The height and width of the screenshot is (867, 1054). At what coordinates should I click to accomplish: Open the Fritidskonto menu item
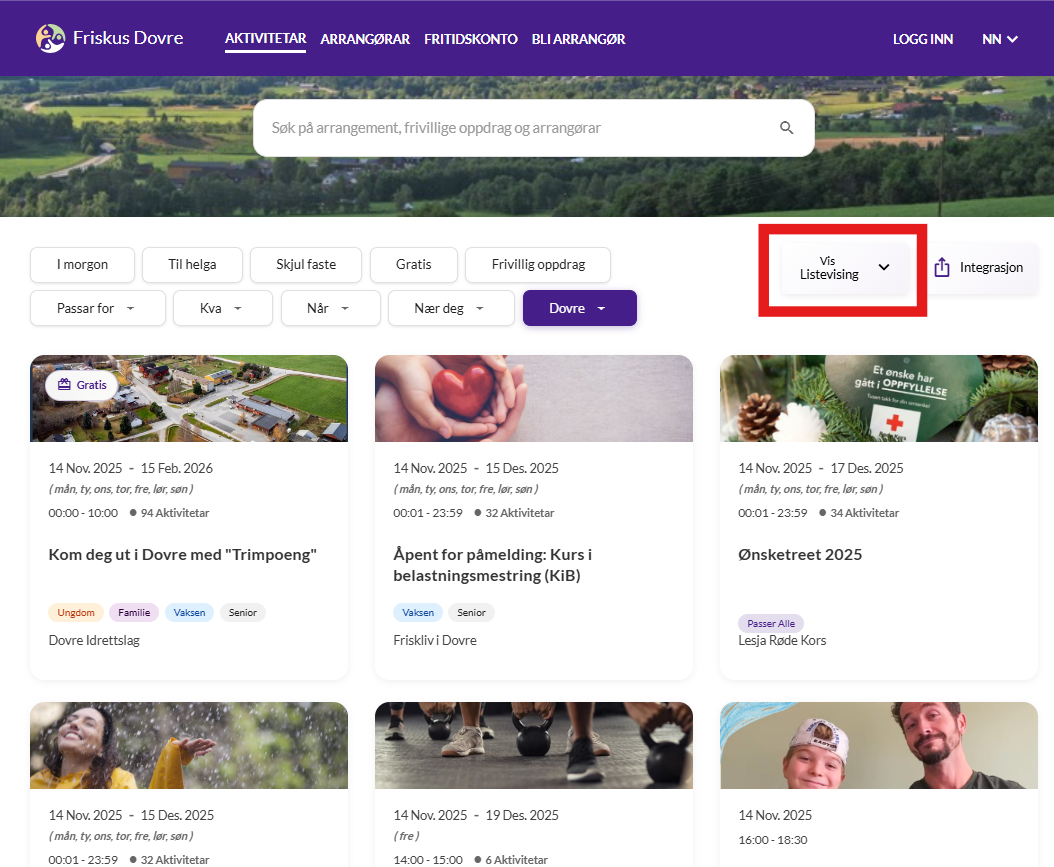tap(470, 39)
